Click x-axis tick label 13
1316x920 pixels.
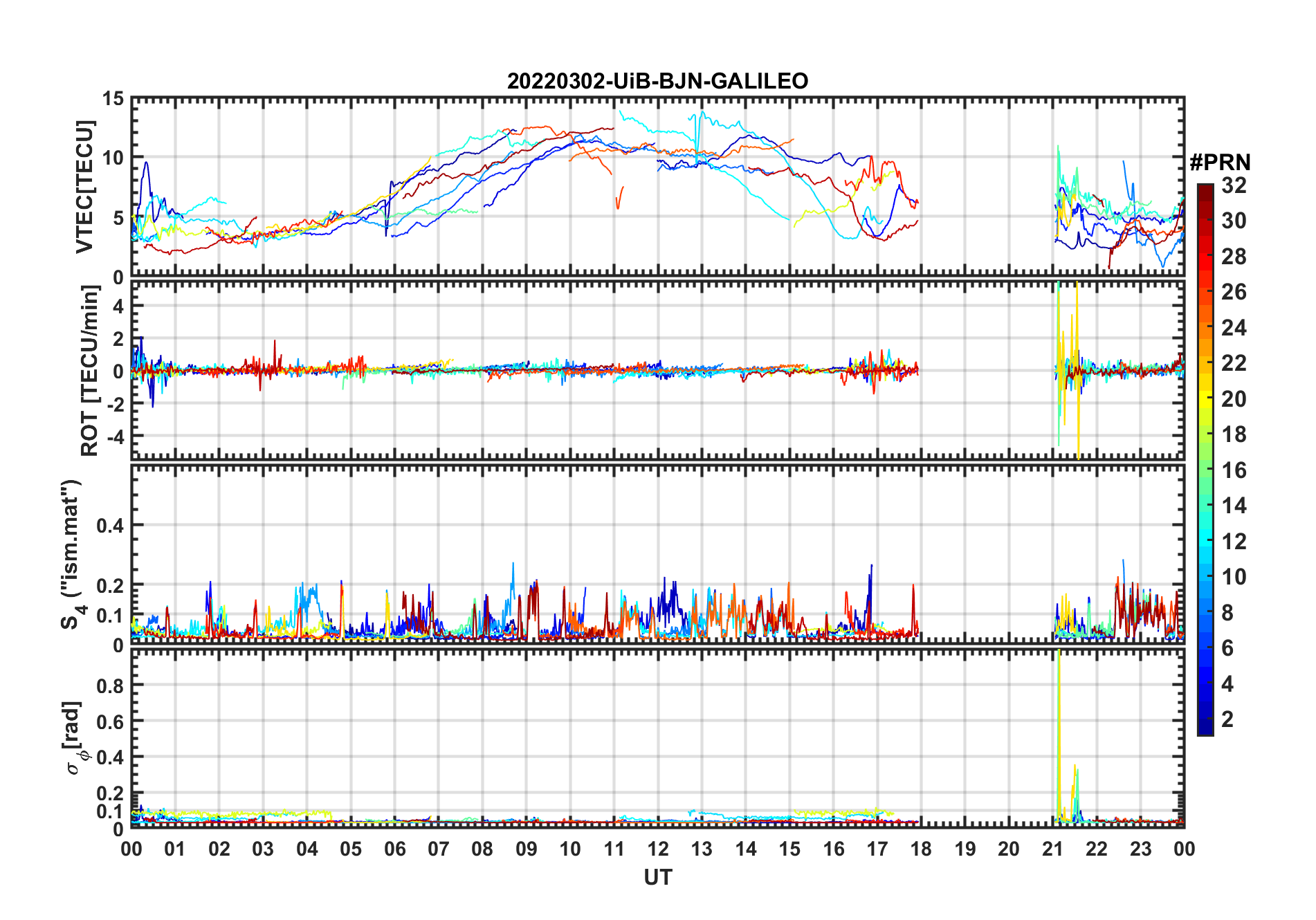coord(702,849)
